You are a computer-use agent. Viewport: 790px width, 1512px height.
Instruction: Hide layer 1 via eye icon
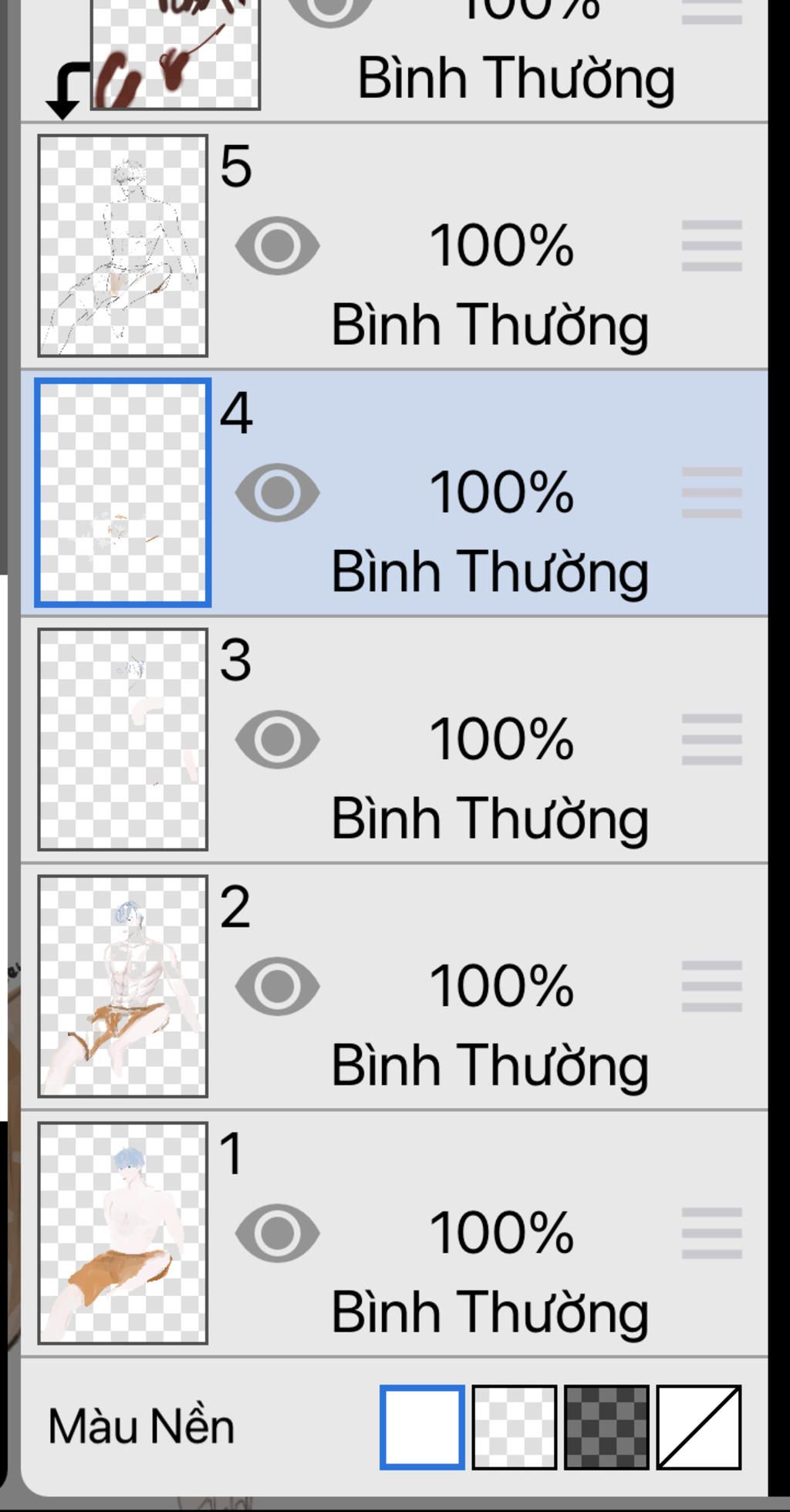point(277,1233)
